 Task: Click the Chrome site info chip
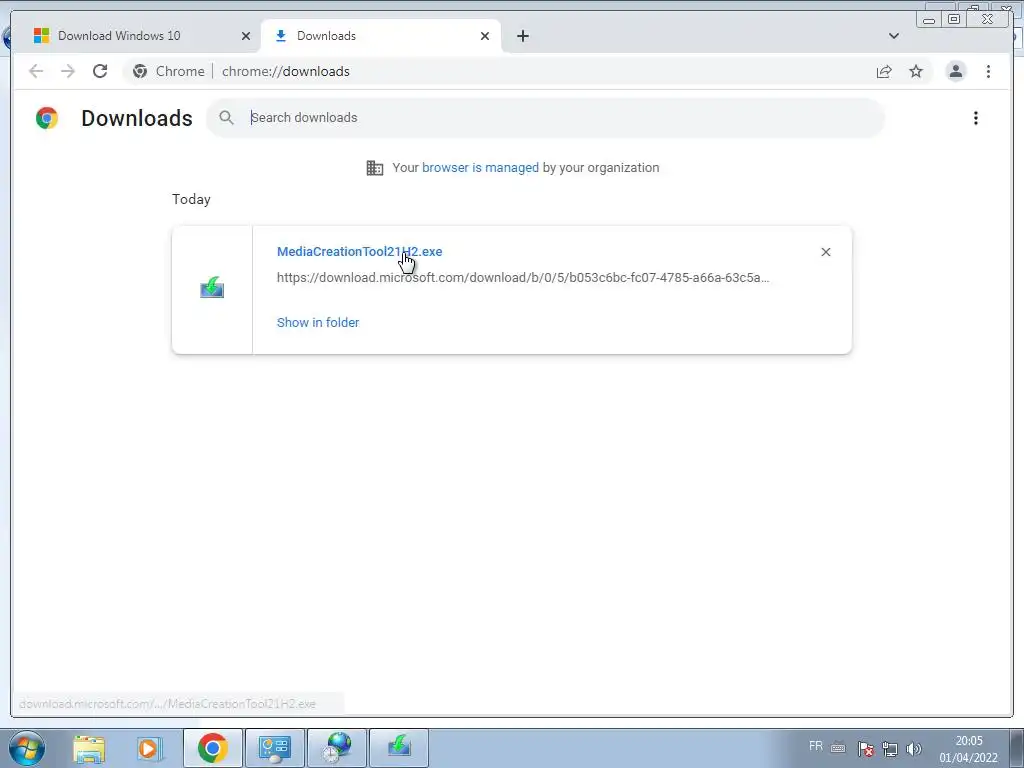click(x=168, y=71)
